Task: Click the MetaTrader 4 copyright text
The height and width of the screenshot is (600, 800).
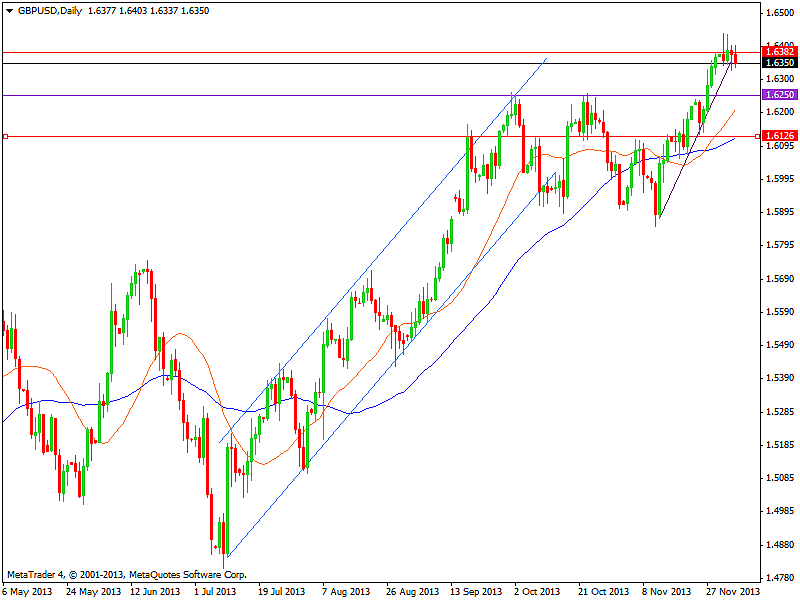Action: tap(125, 575)
